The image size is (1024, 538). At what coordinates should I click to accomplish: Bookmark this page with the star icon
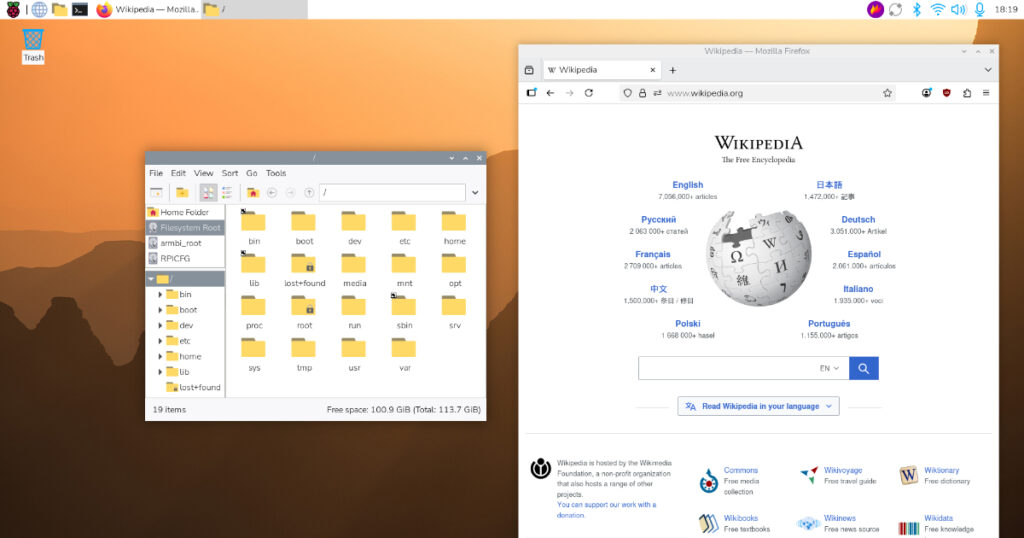coord(887,93)
